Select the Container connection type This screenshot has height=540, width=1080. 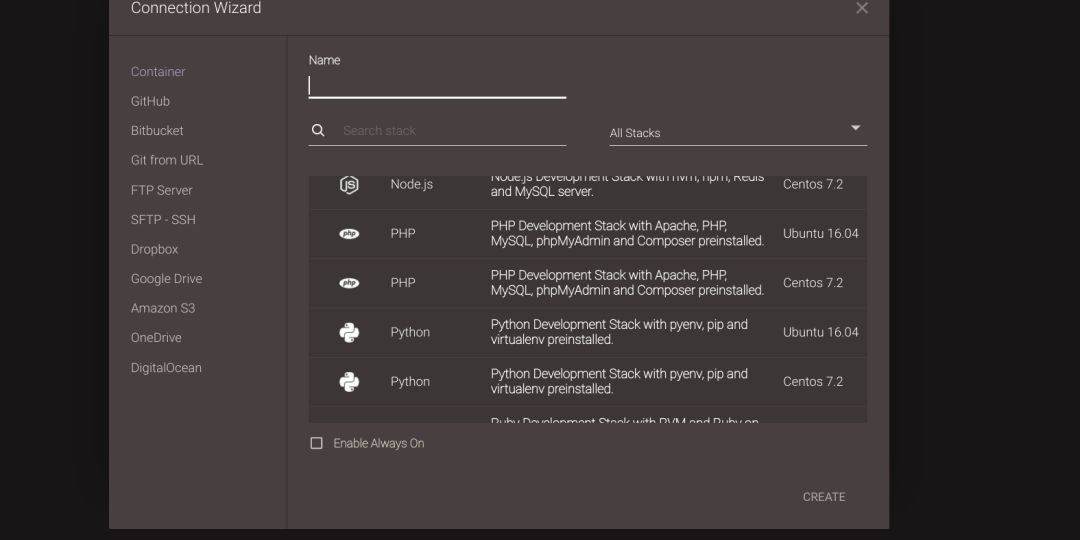[158, 72]
